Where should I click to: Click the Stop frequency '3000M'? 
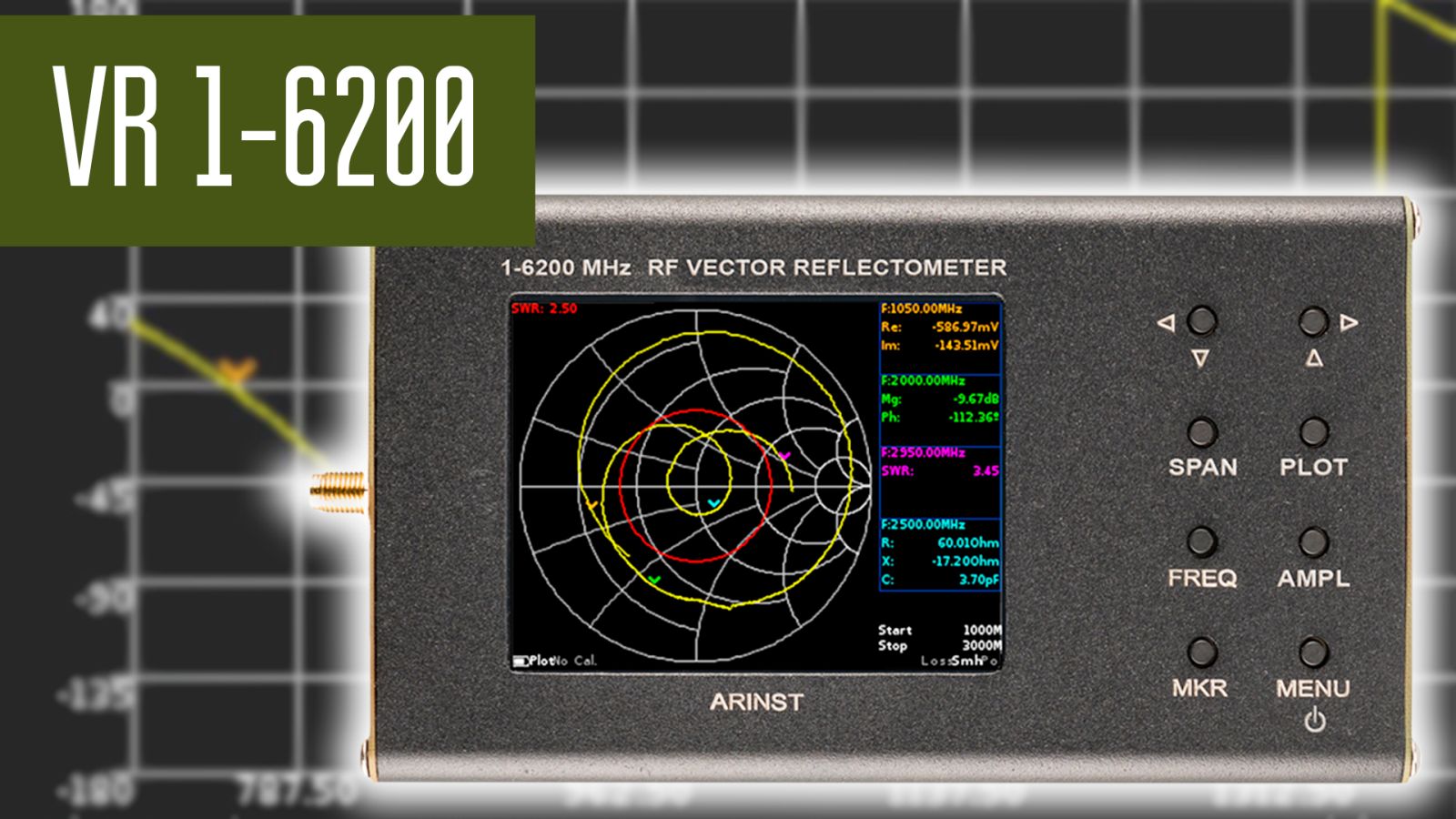pos(982,645)
